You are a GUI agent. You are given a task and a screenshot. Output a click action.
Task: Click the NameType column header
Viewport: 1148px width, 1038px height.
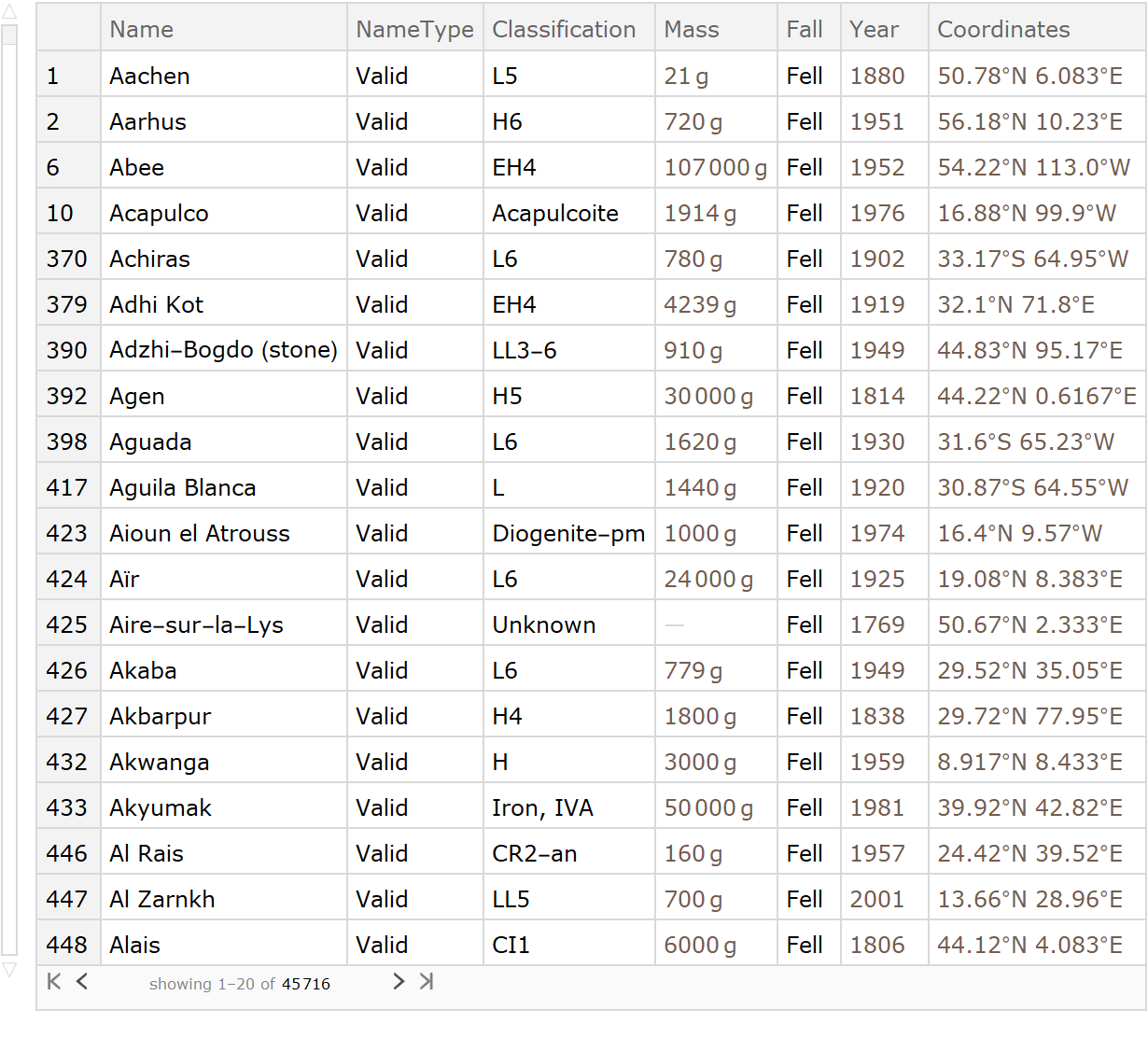point(414,29)
